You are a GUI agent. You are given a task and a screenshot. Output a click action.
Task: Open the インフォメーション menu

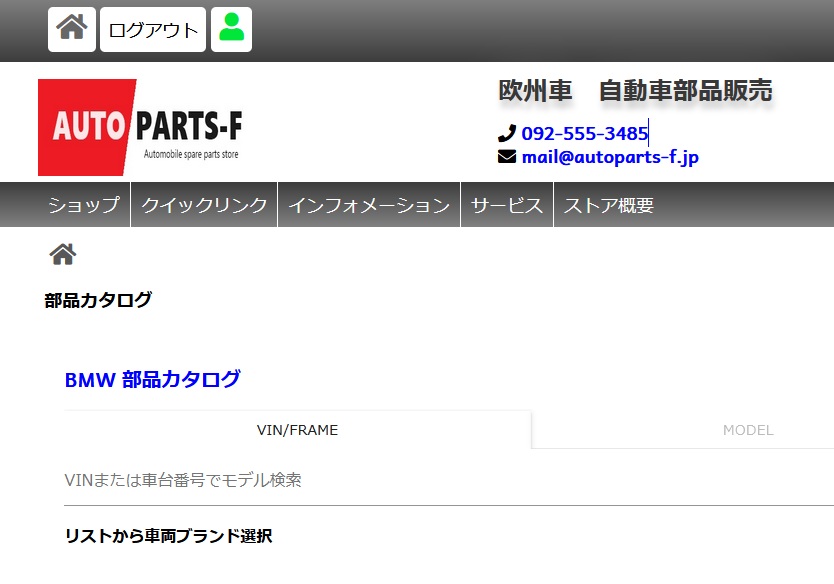point(369,205)
